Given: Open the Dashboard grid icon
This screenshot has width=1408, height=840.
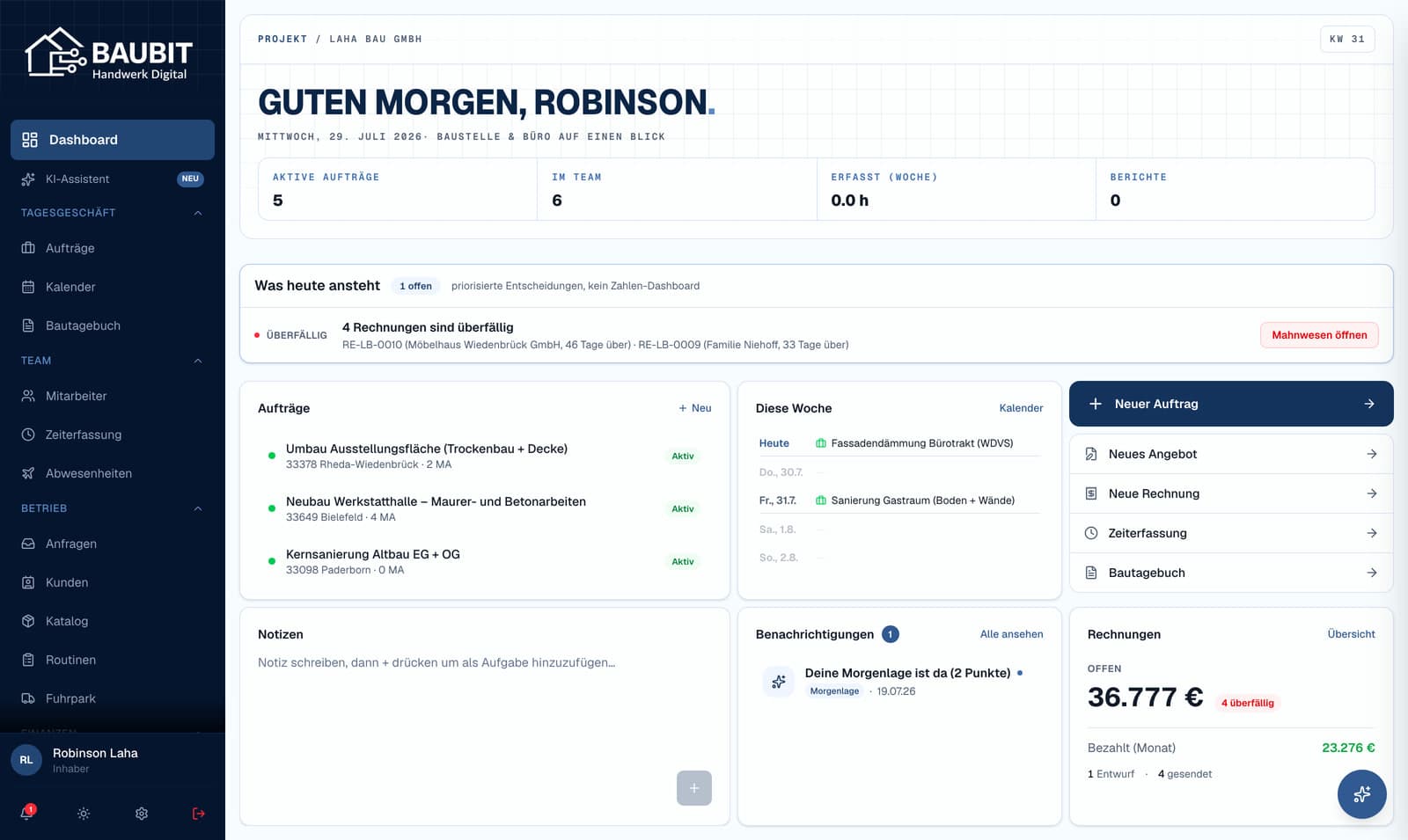Looking at the screenshot, I should (x=30, y=140).
